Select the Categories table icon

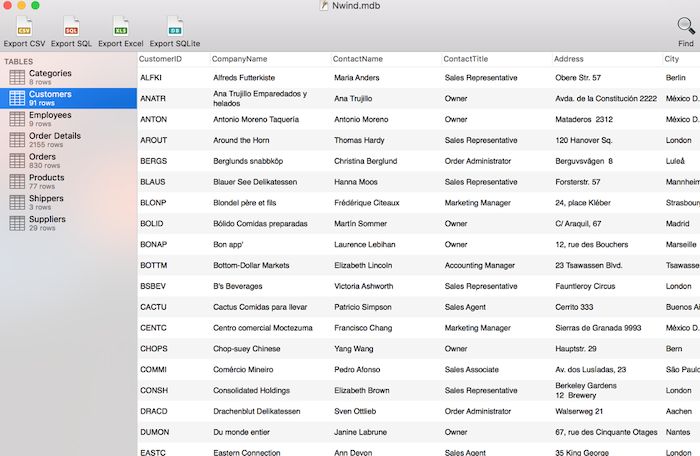pyautogui.click(x=16, y=77)
